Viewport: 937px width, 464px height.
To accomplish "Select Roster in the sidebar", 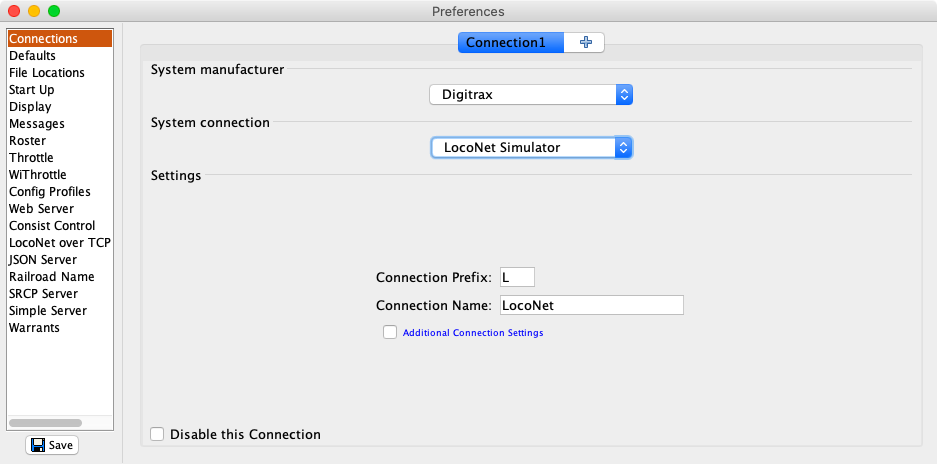I will (28, 141).
